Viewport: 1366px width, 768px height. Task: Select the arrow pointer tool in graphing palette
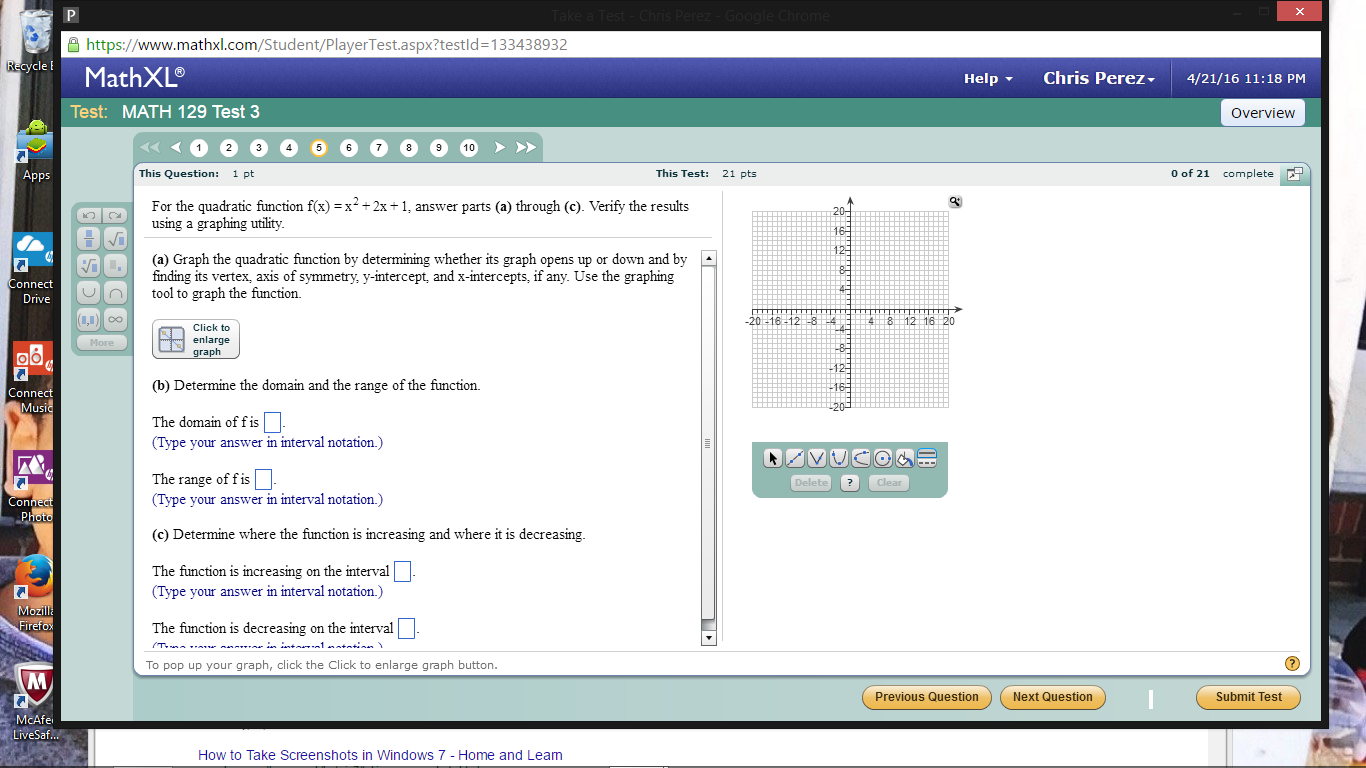coord(772,458)
